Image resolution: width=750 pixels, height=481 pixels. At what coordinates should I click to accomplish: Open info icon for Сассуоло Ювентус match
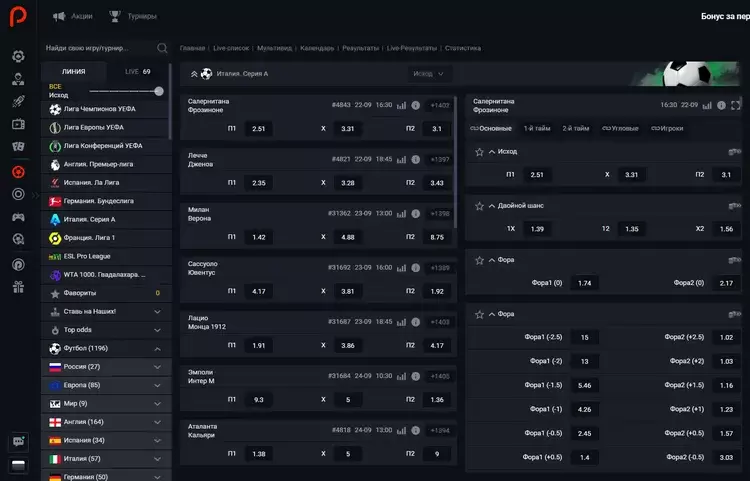[416, 268]
